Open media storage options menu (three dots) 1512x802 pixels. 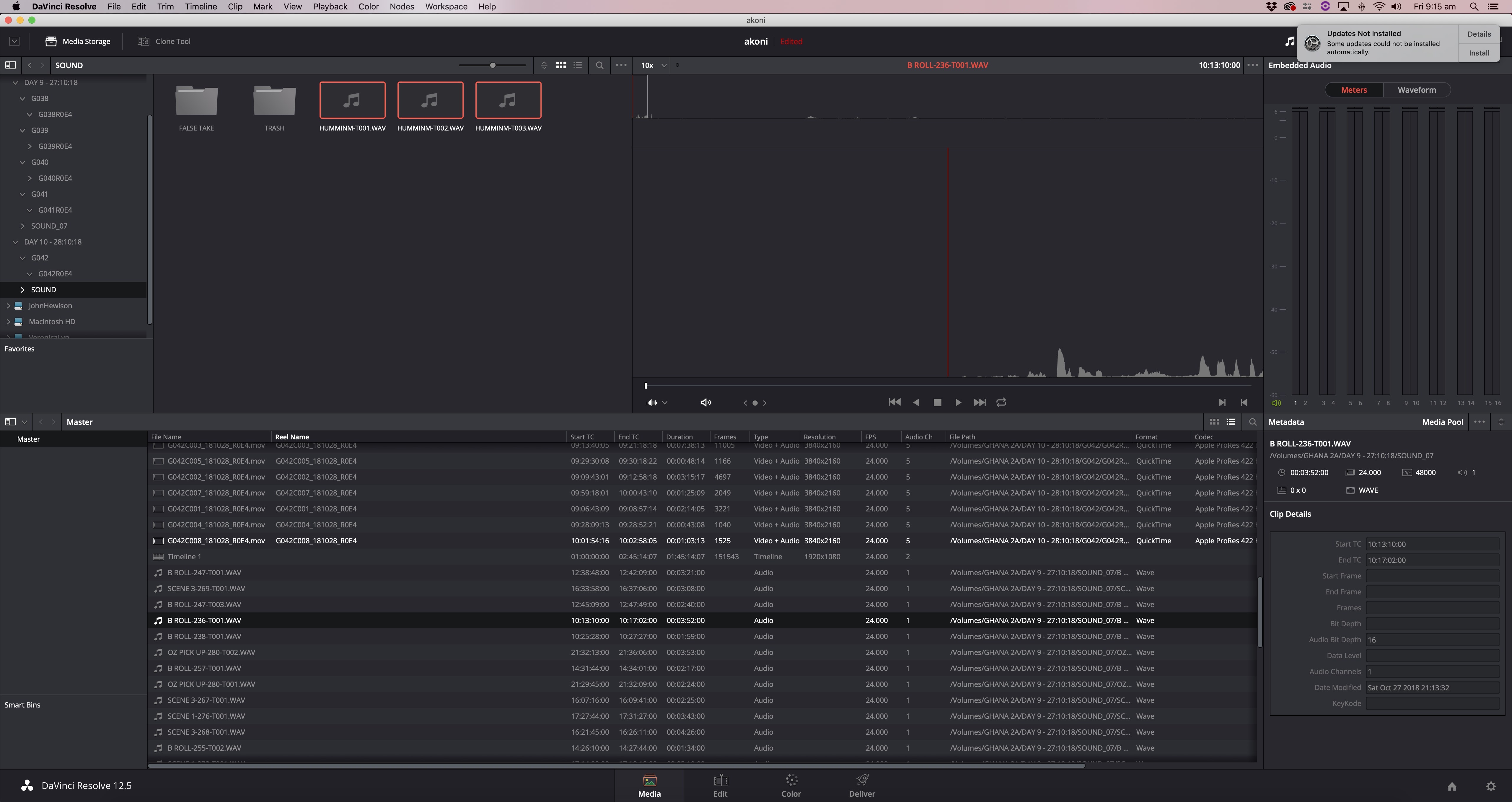pyautogui.click(x=621, y=65)
